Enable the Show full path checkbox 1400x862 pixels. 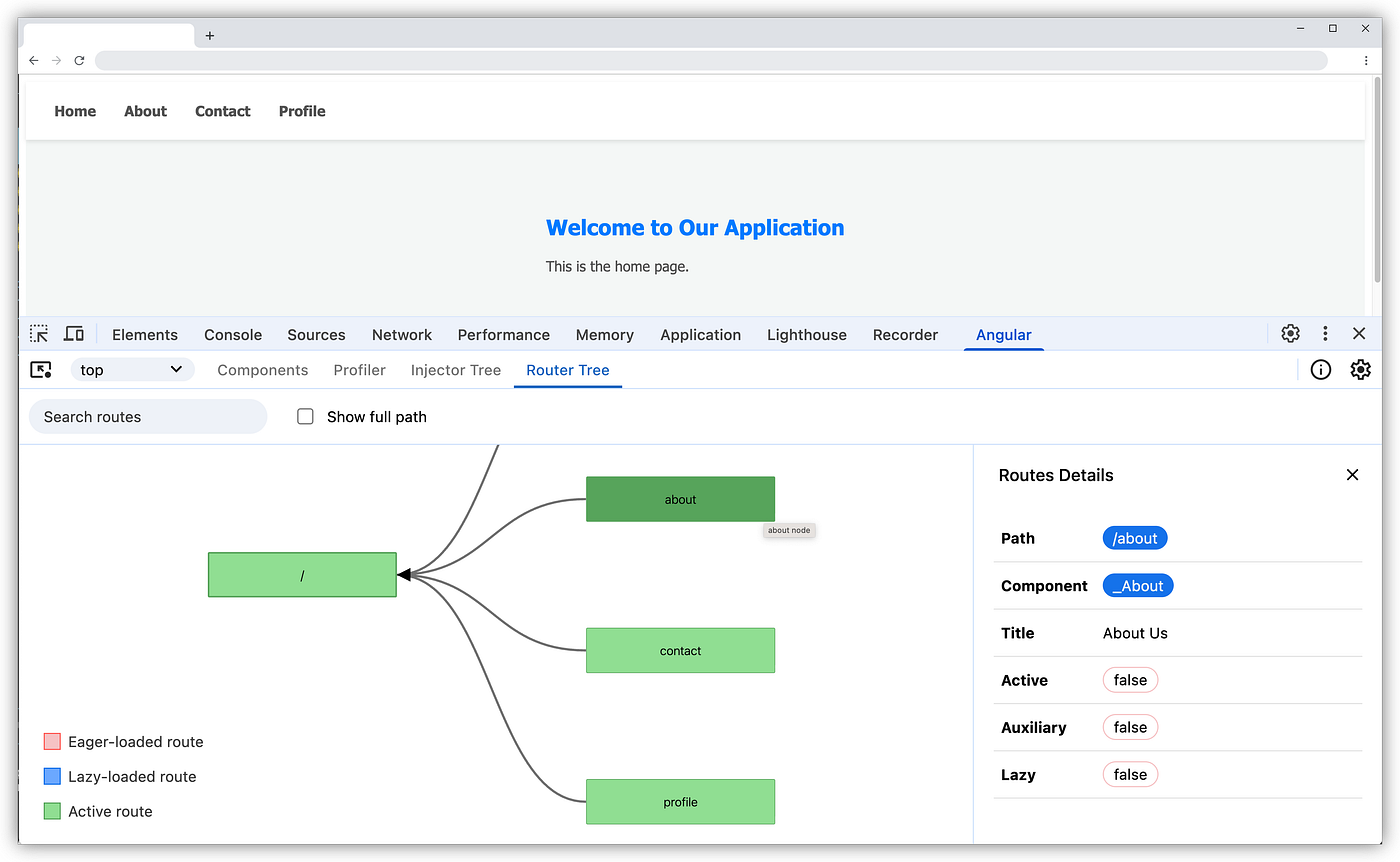coord(306,417)
